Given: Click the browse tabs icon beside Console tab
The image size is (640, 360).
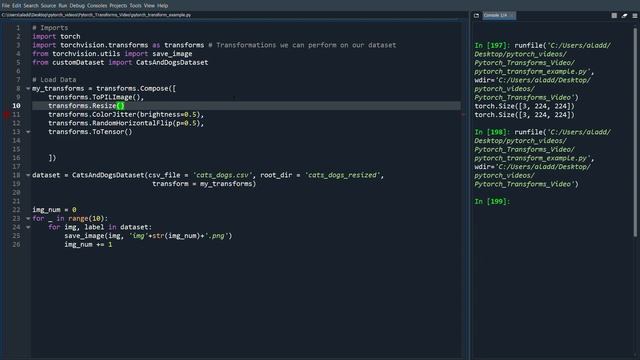Looking at the screenshot, I should pos(476,16).
